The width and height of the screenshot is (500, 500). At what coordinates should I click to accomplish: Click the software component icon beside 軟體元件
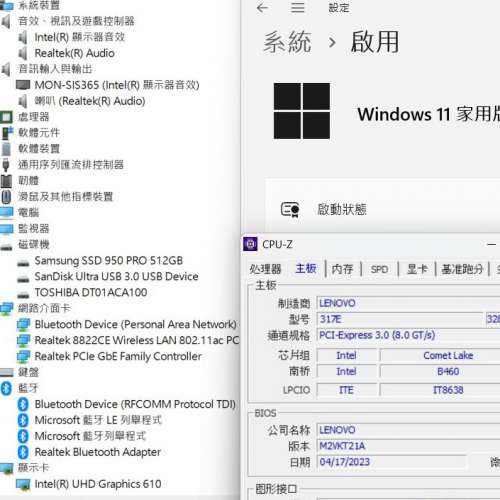[7, 133]
